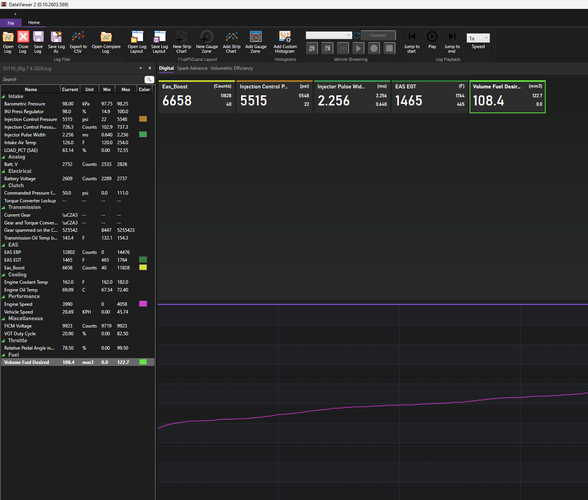This screenshot has width=588, height=500.
Task: Click the Connect button
Action: (378, 35)
